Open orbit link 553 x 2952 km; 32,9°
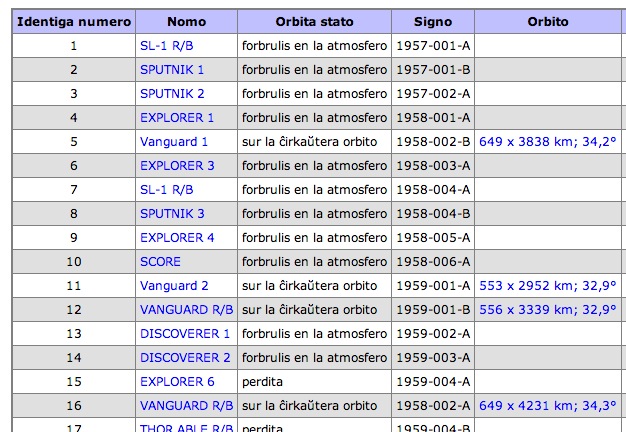 [547, 286]
